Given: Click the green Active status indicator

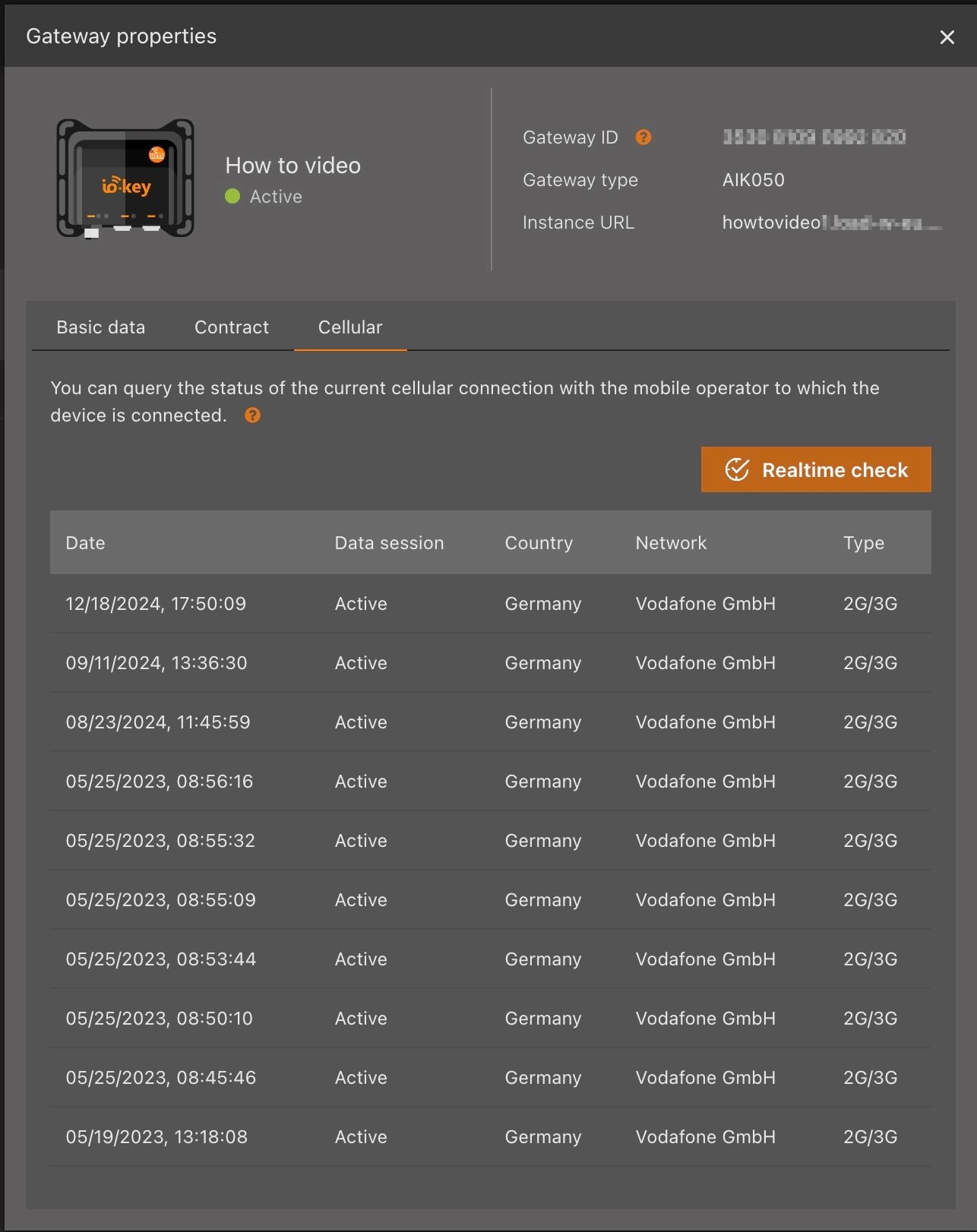Looking at the screenshot, I should (232, 197).
